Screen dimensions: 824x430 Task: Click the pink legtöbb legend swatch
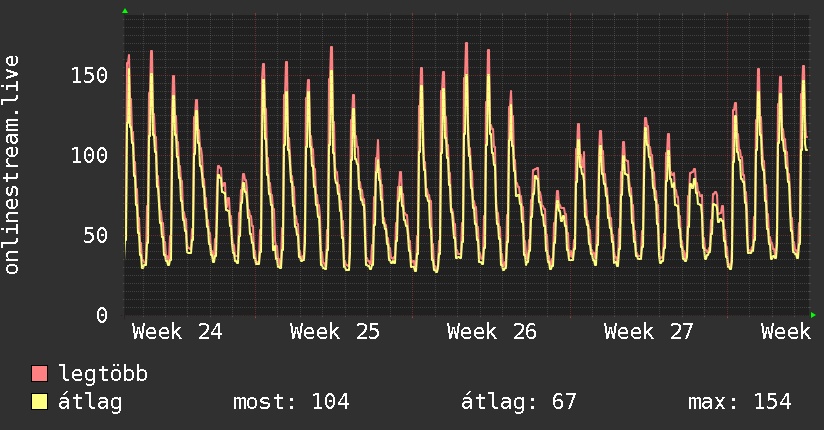[39, 373]
